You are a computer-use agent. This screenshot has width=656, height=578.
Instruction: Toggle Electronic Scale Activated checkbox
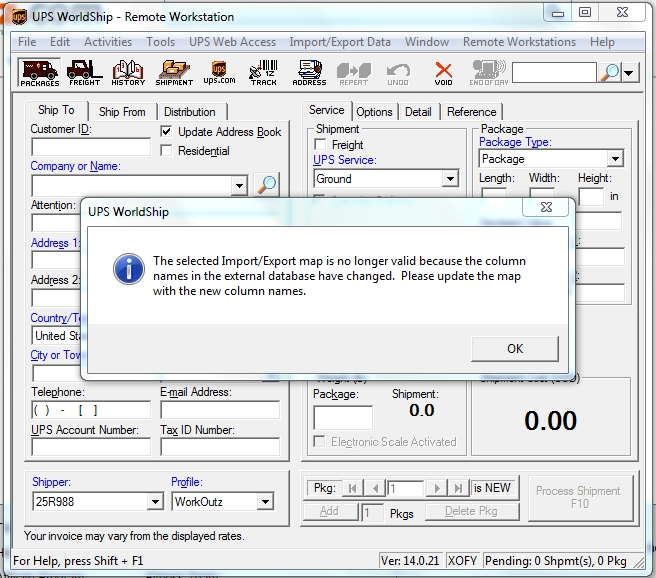point(319,441)
